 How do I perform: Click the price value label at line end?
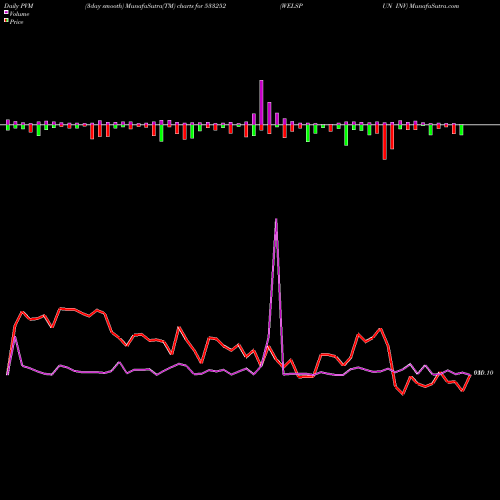(483, 373)
